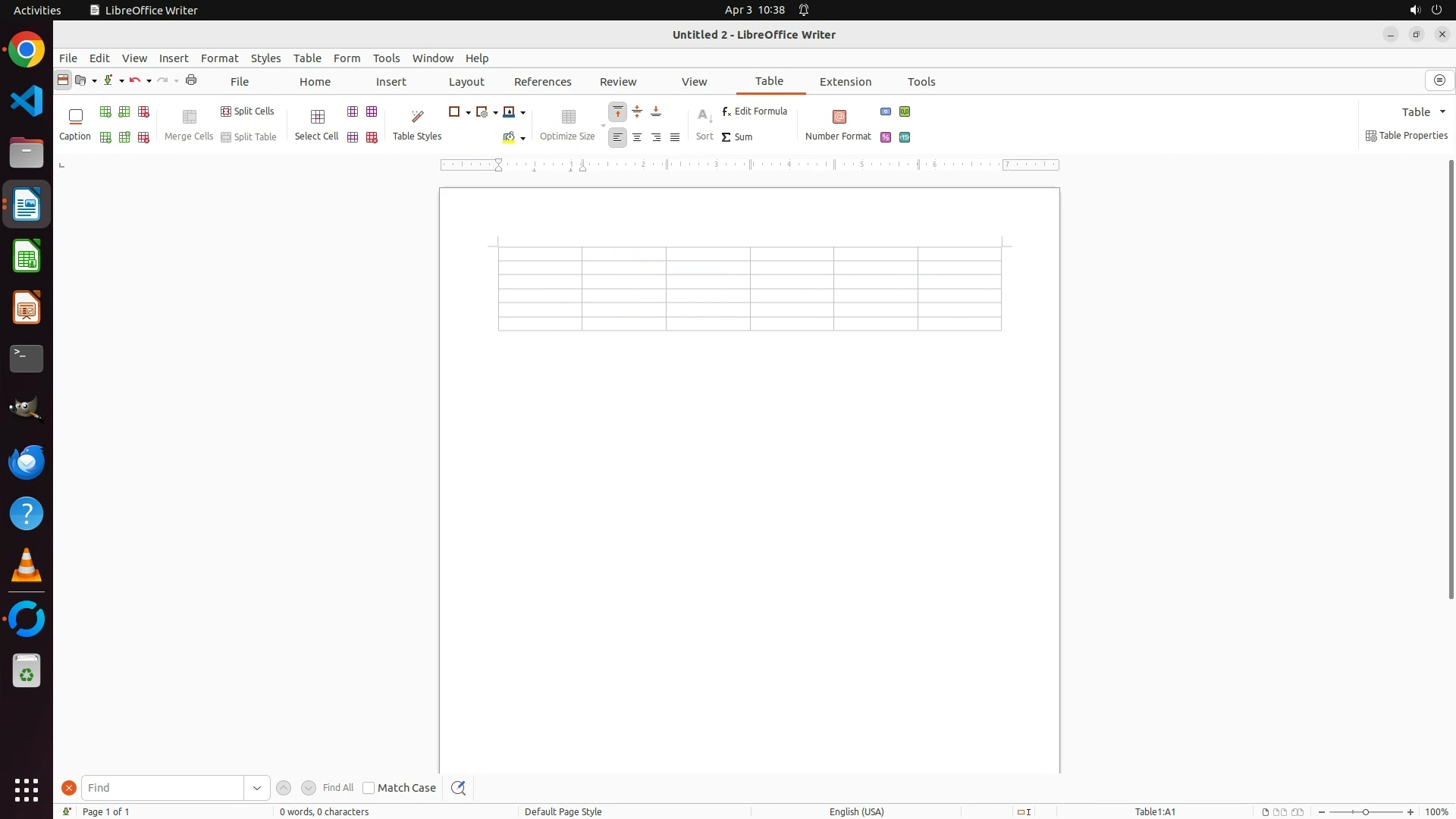The image size is (1456, 819).
Task: Click the Table Properties button
Action: coord(1407,136)
